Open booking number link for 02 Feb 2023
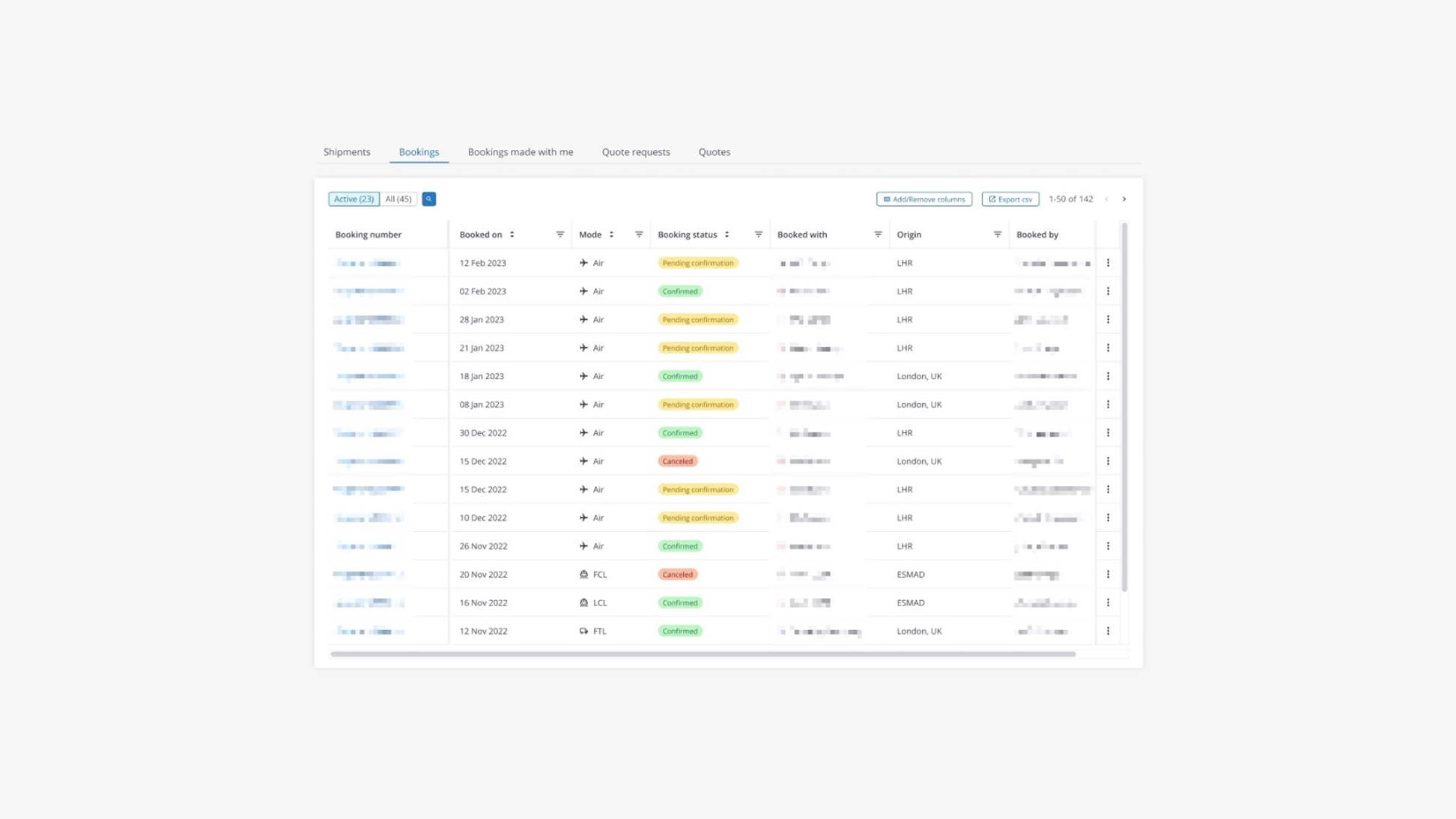The image size is (1456, 819). pyautogui.click(x=369, y=291)
